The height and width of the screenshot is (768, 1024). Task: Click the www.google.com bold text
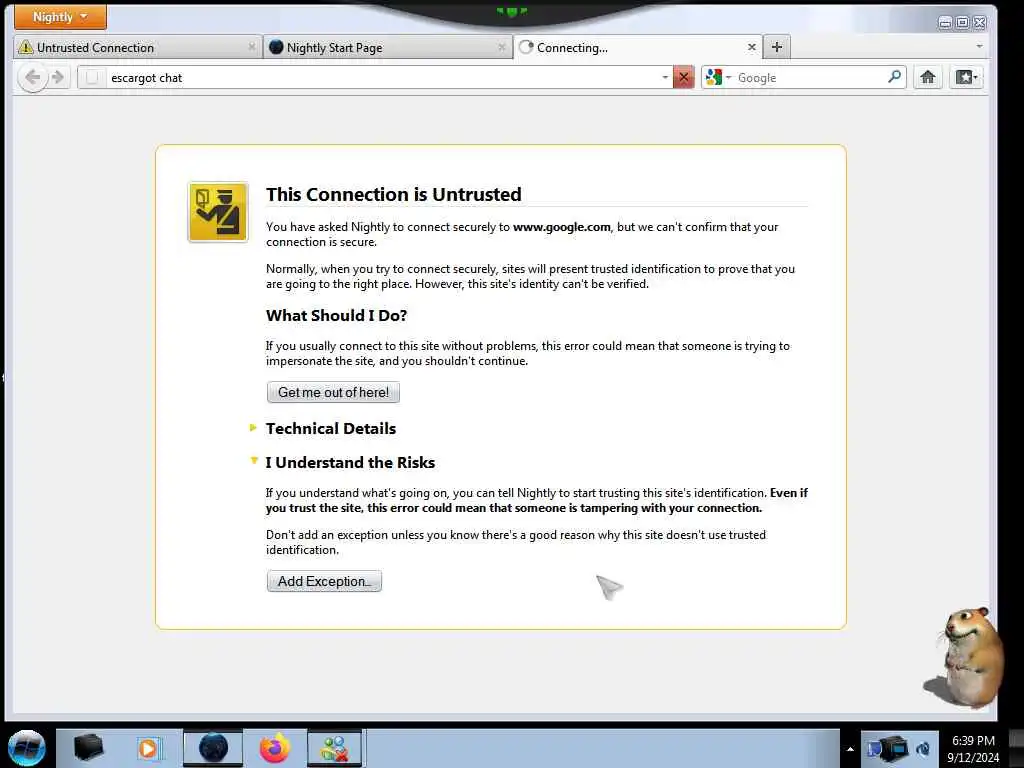[562, 227]
